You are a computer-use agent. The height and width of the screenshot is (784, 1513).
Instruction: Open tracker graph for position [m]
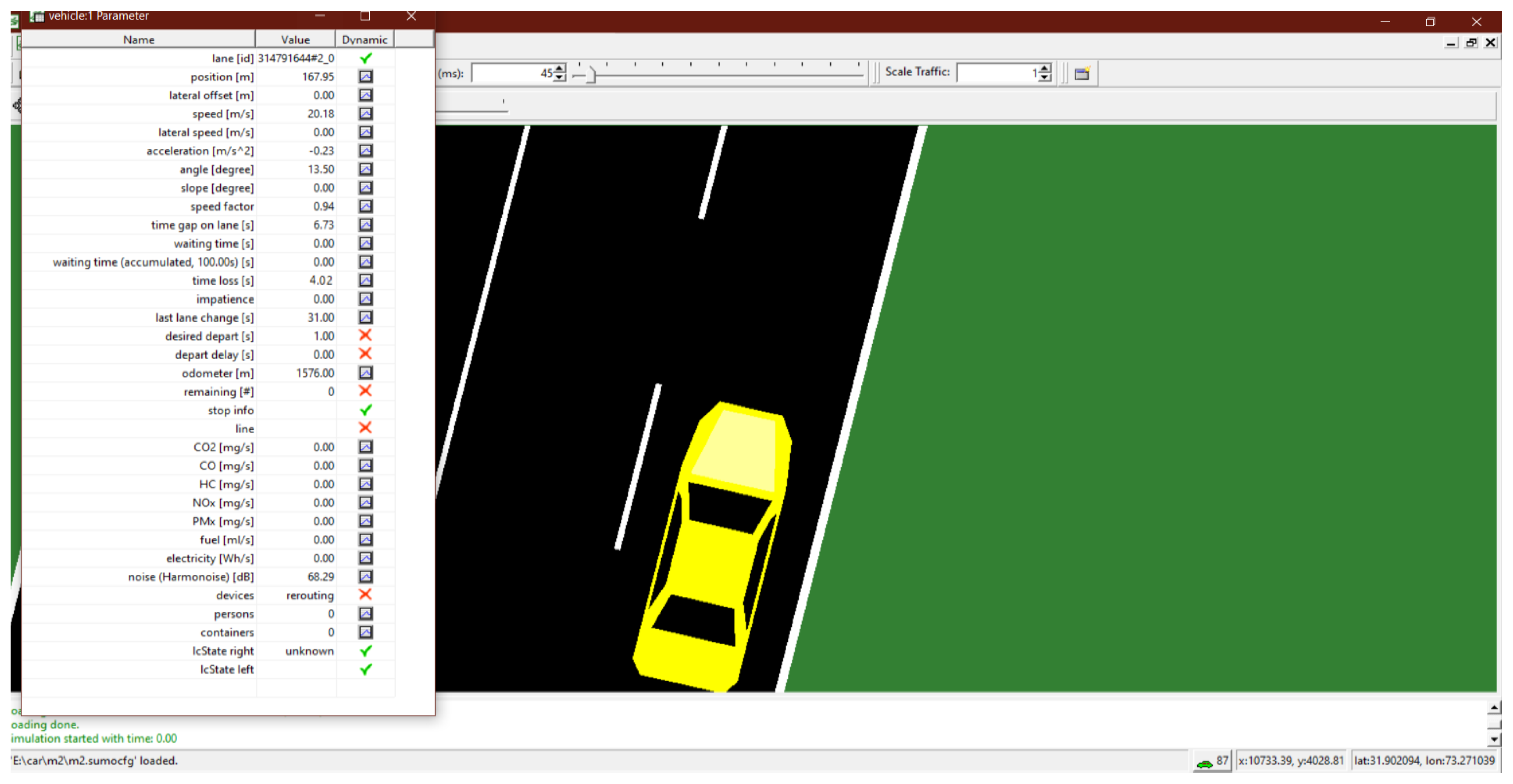[x=365, y=76]
